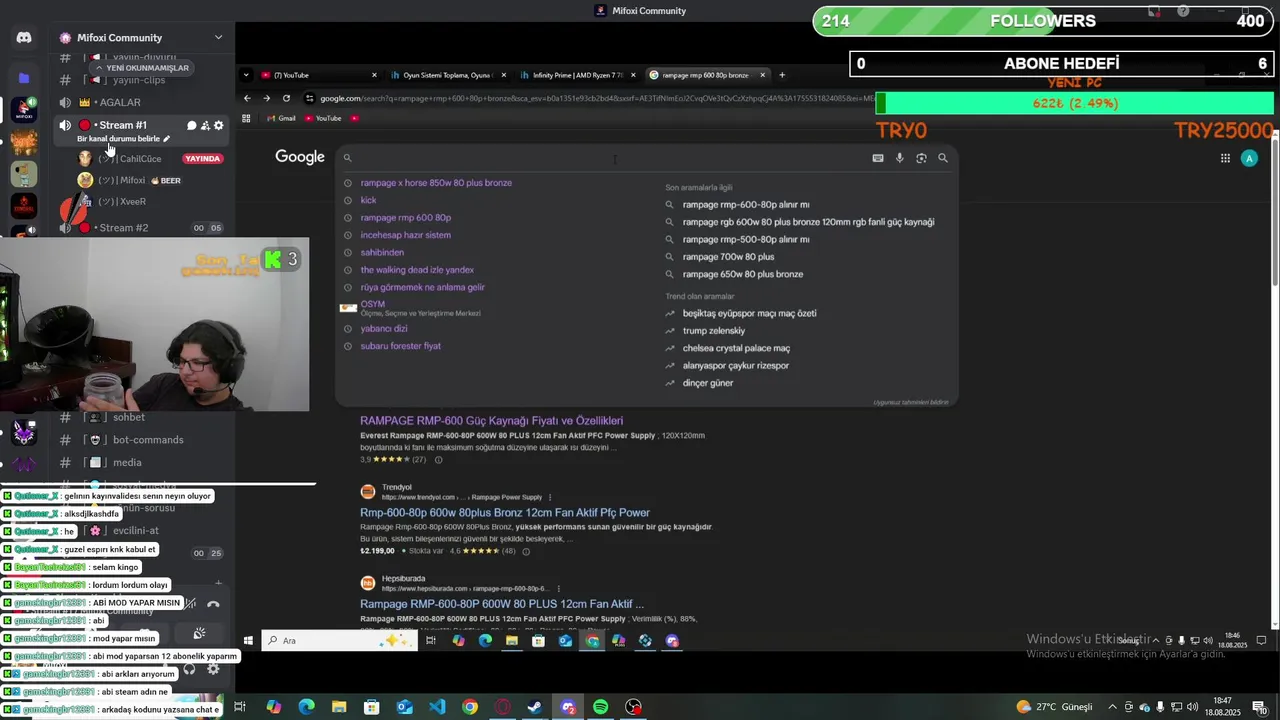Open Trendyol result 'Rmp-600-80p 600w 80plus Bronz'
This screenshot has width=1280, height=720.
(x=505, y=513)
